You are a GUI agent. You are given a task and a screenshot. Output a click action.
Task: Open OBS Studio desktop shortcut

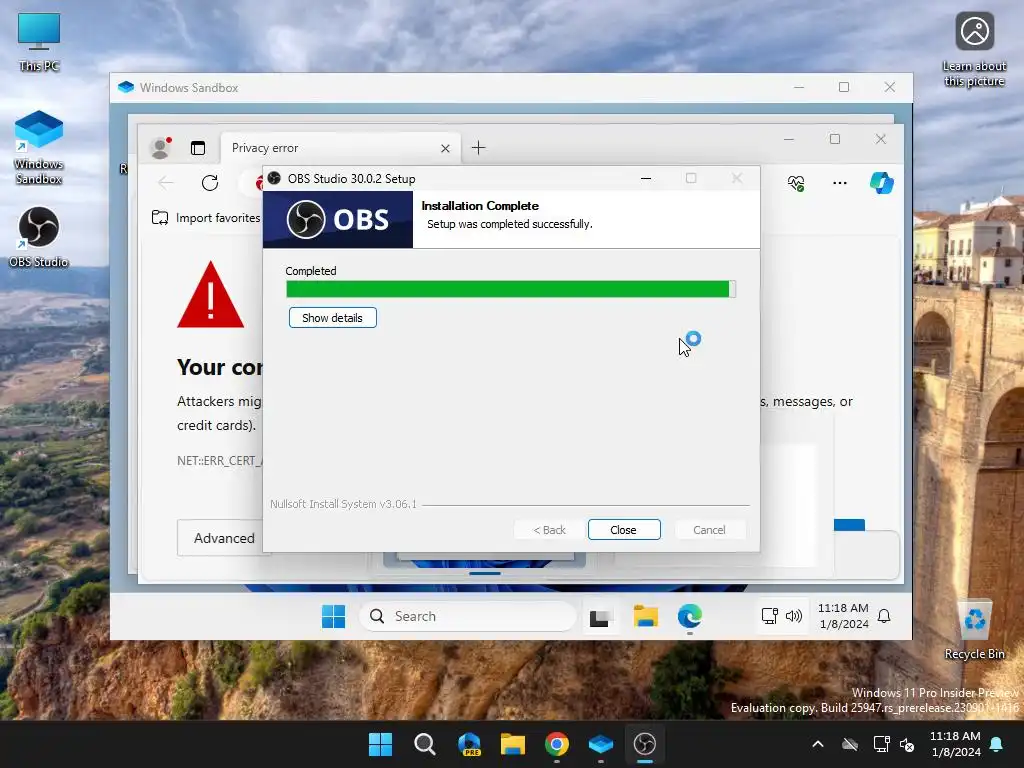coord(39,237)
